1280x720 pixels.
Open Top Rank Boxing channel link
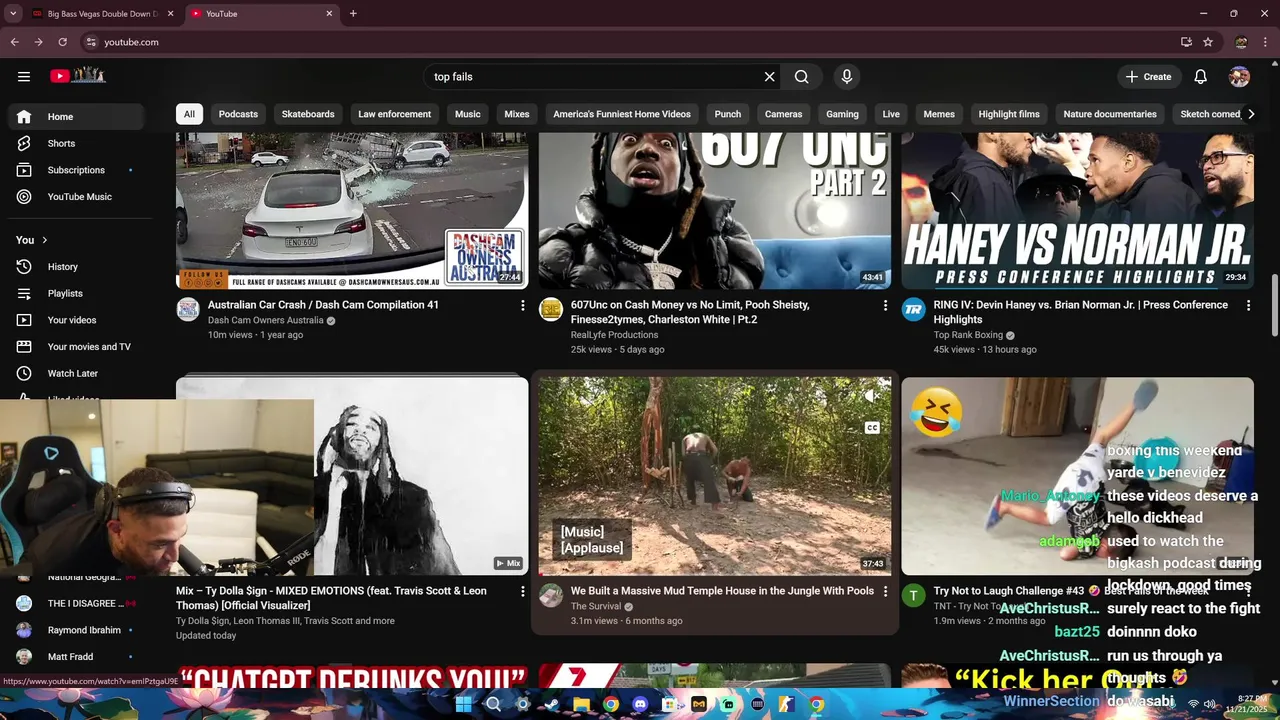coord(968,335)
